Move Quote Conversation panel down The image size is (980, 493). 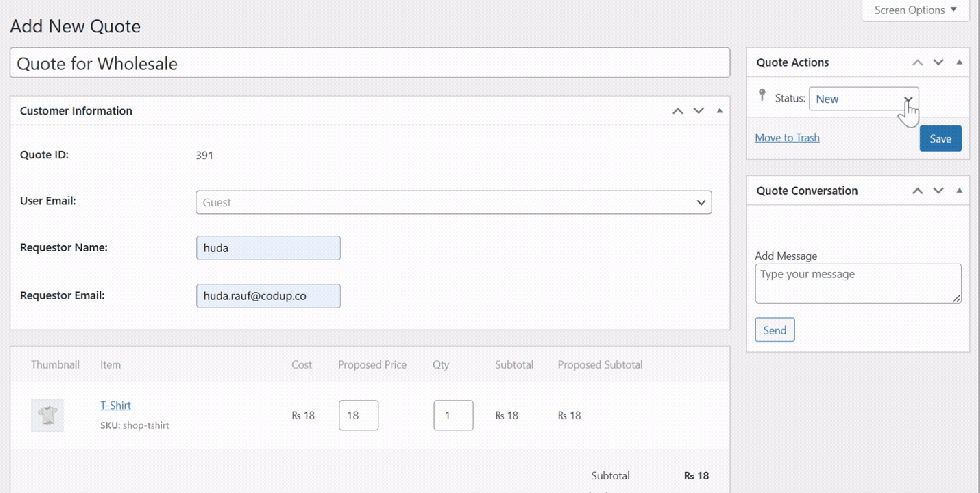click(x=938, y=191)
